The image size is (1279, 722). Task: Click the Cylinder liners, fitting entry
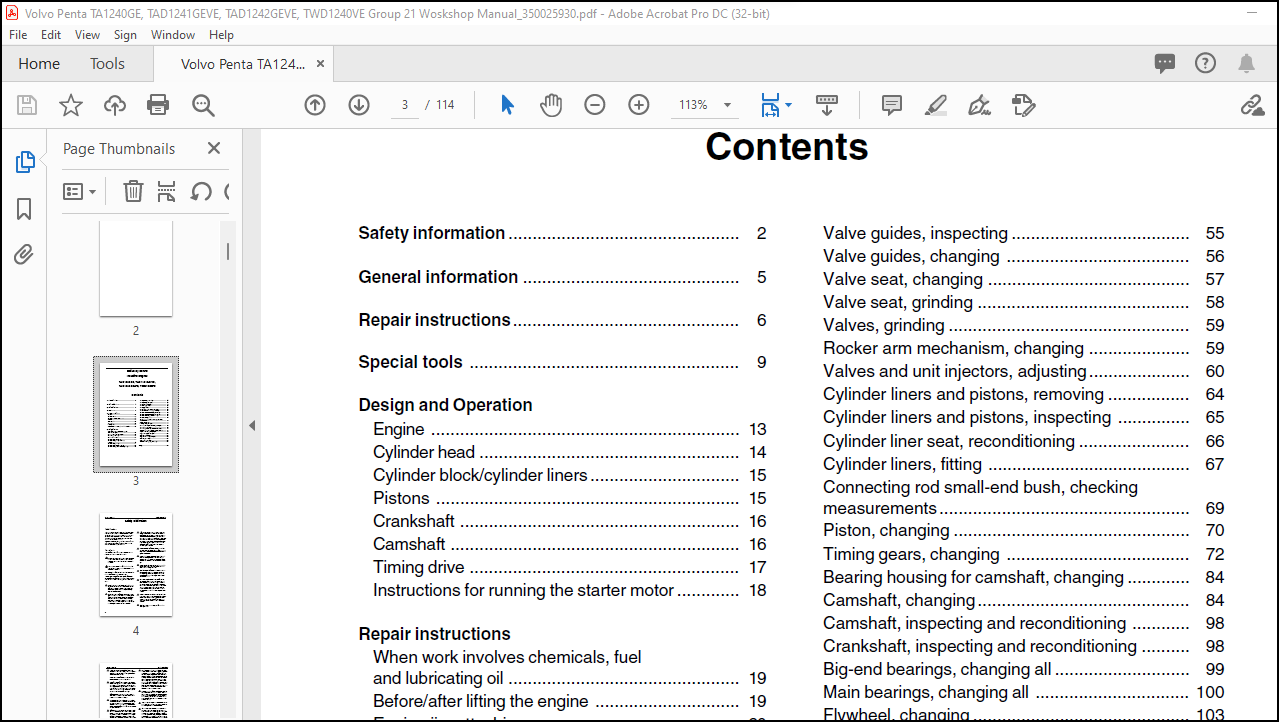(1023, 464)
